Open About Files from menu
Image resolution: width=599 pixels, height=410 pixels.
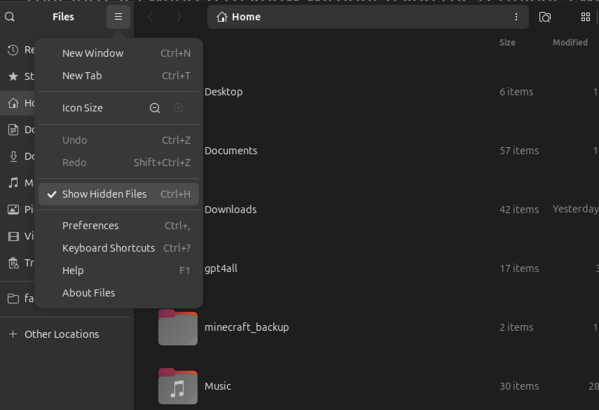pyautogui.click(x=119, y=293)
